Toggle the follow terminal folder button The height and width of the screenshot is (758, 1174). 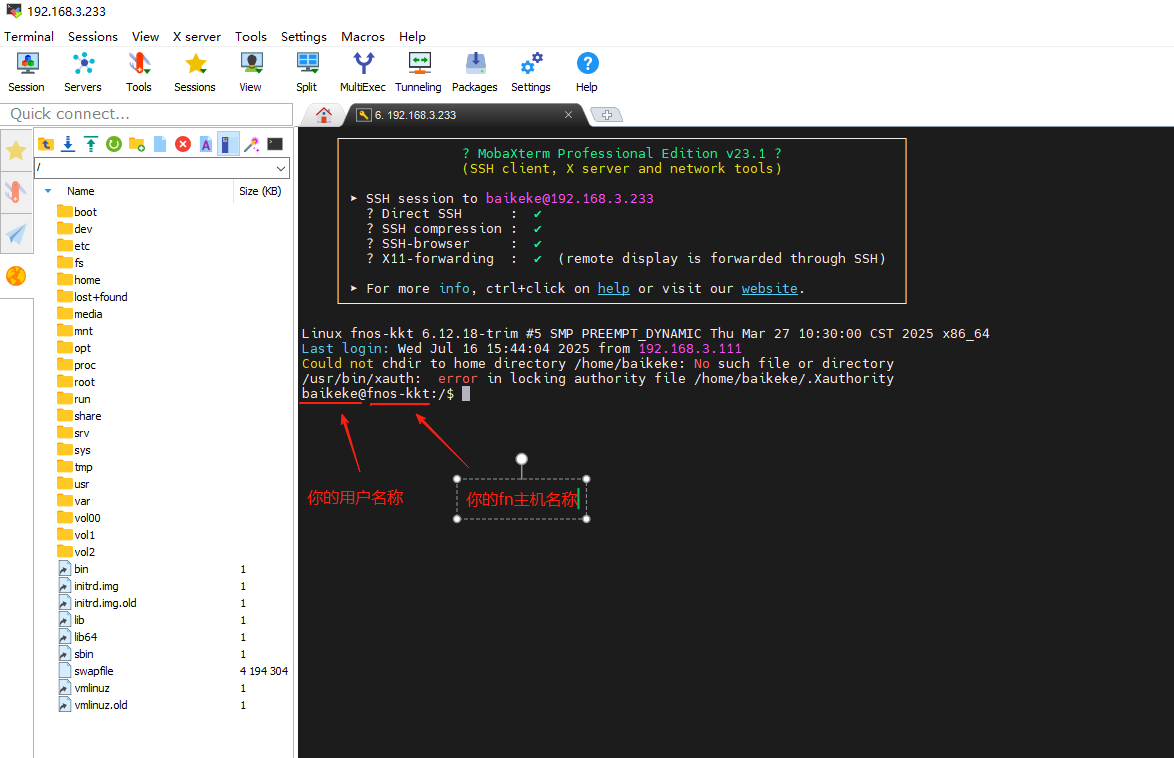click(x=229, y=144)
